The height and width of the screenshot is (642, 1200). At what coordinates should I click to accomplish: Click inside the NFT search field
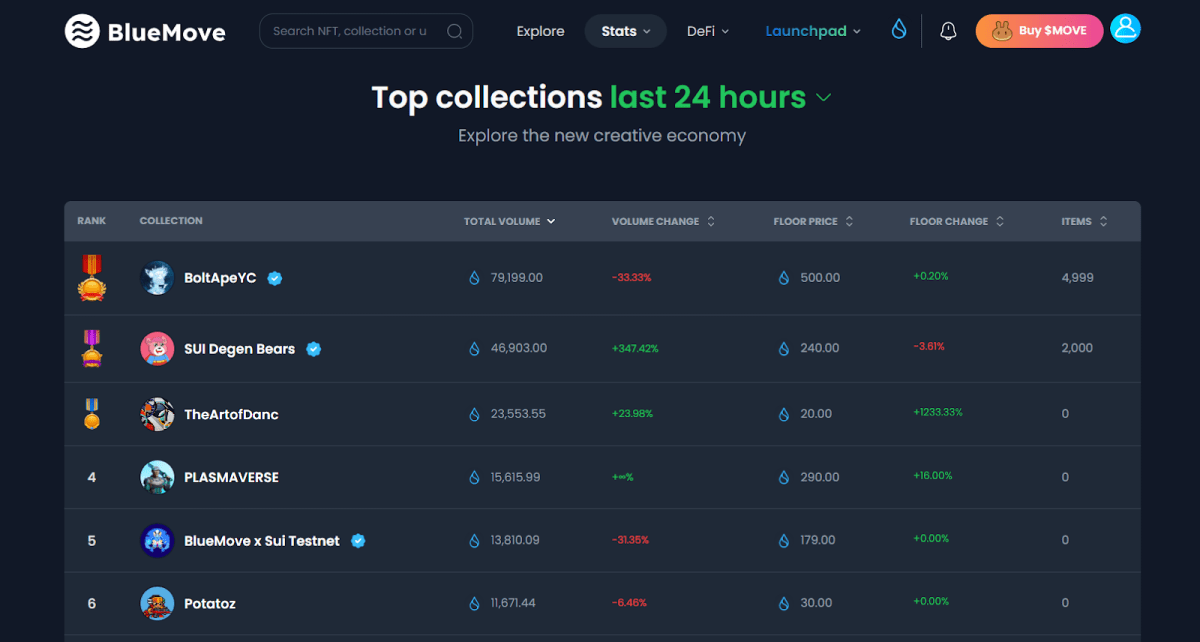tap(350, 31)
